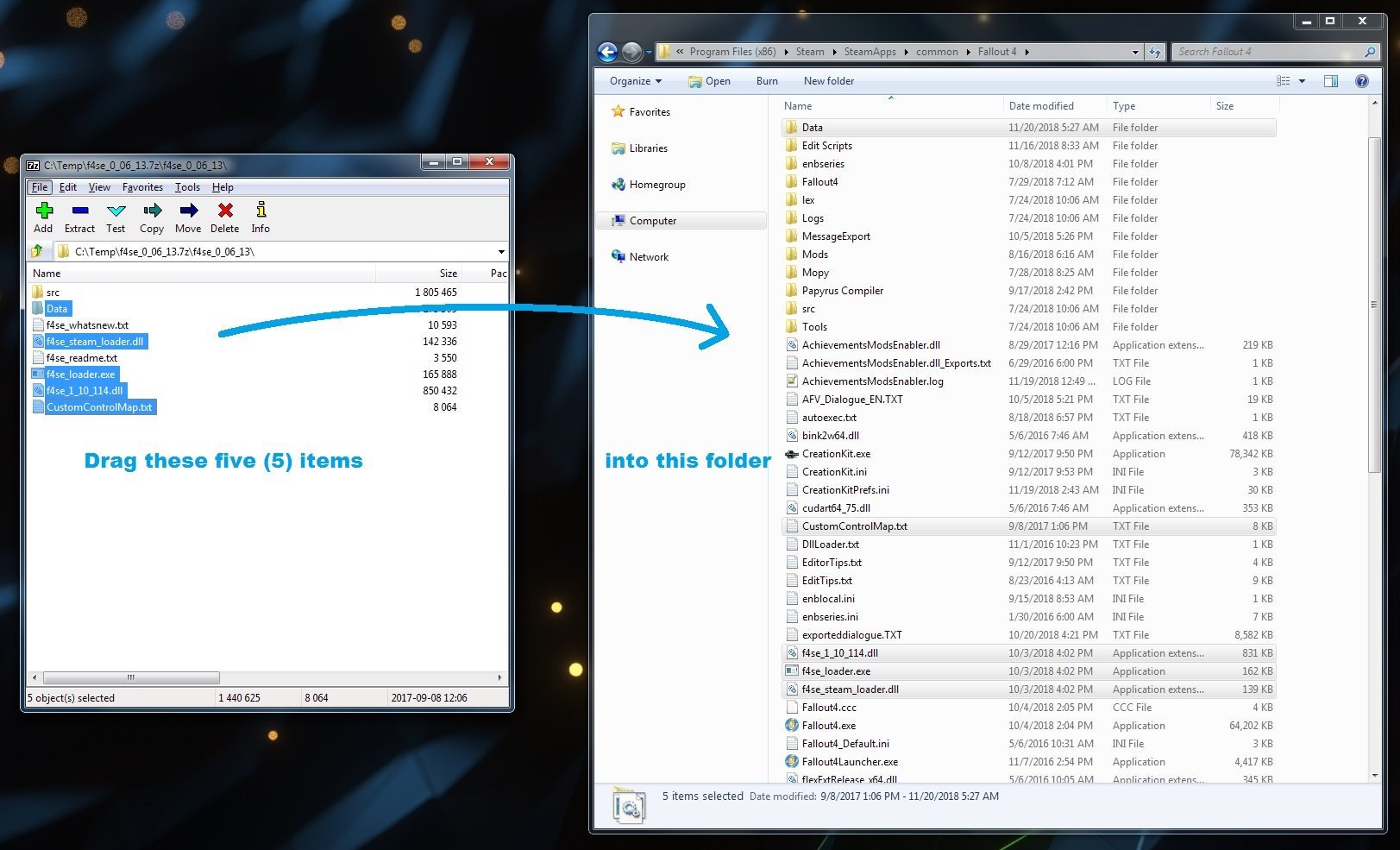
Task: Open the view options dropdown arrow in Explorer
Action: (x=1302, y=81)
